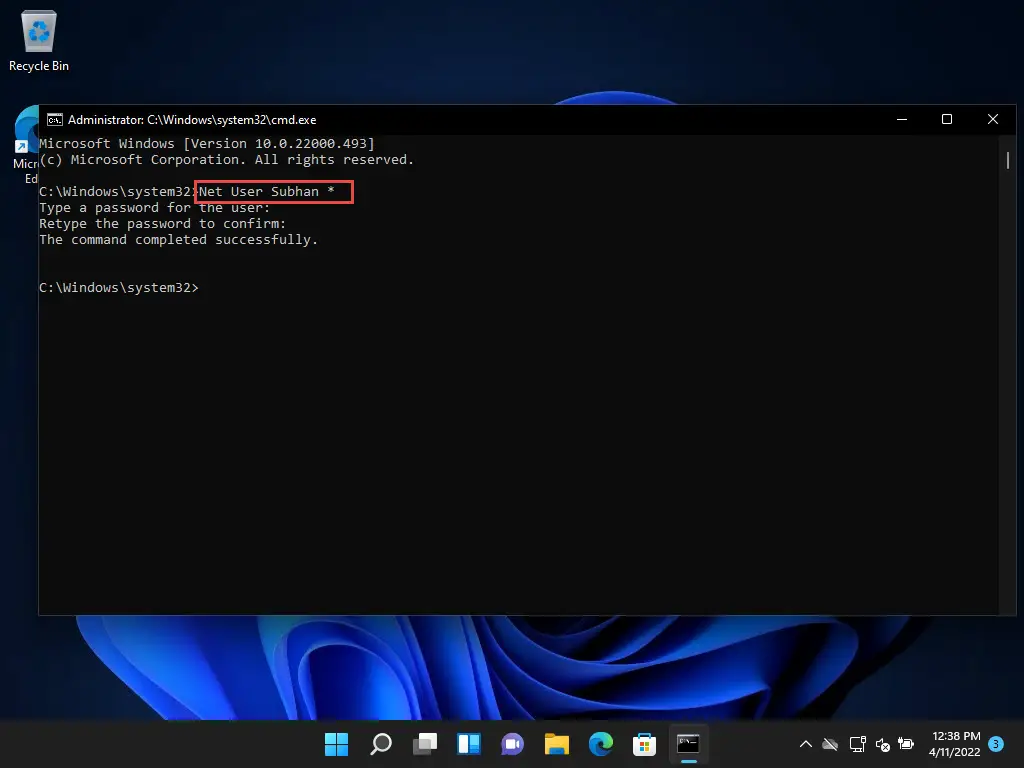Open notifications badge showing 3
The height and width of the screenshot is (768, 1024).
point(995,744)
